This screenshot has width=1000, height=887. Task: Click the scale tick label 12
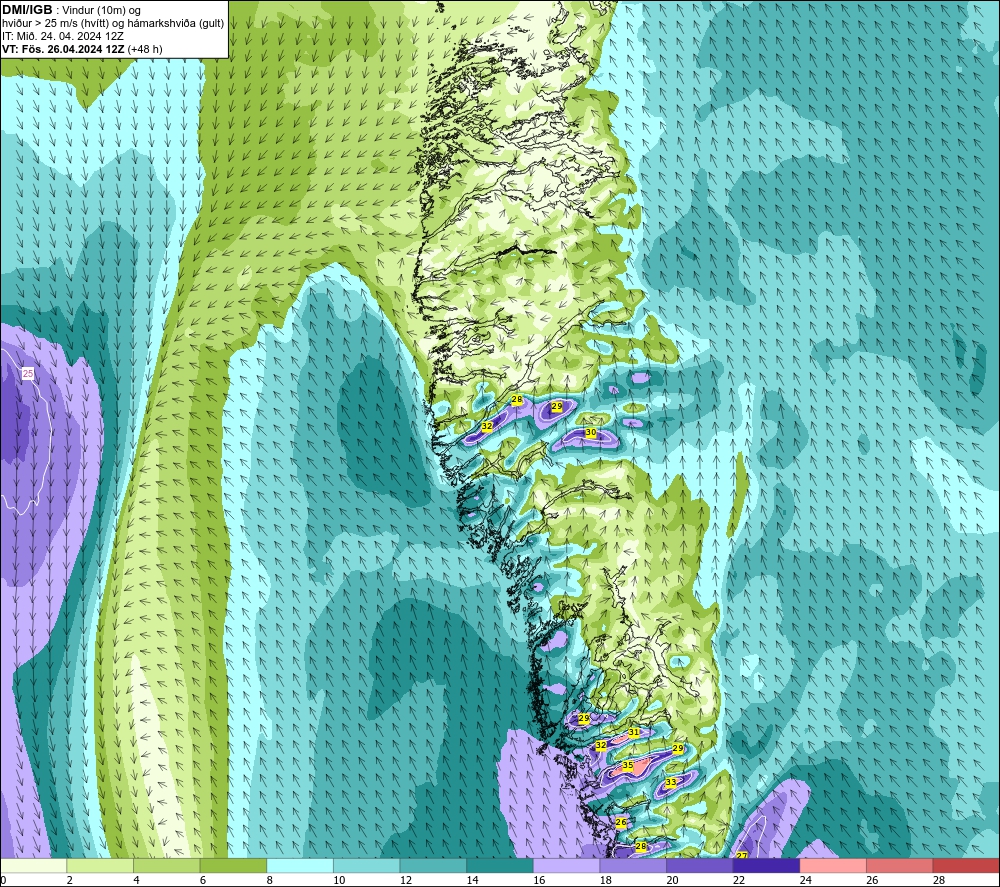pos(406,880)
